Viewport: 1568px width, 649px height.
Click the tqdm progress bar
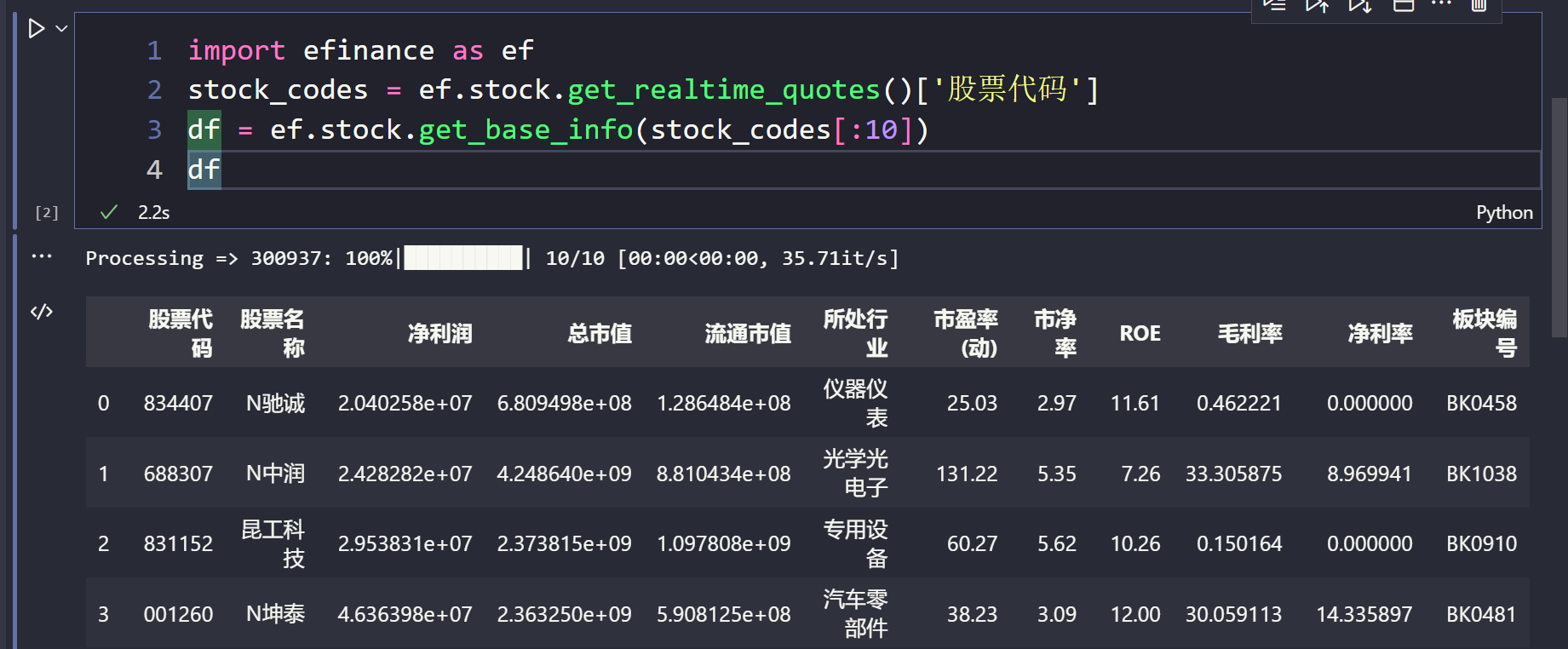click(x=463, y=257)
